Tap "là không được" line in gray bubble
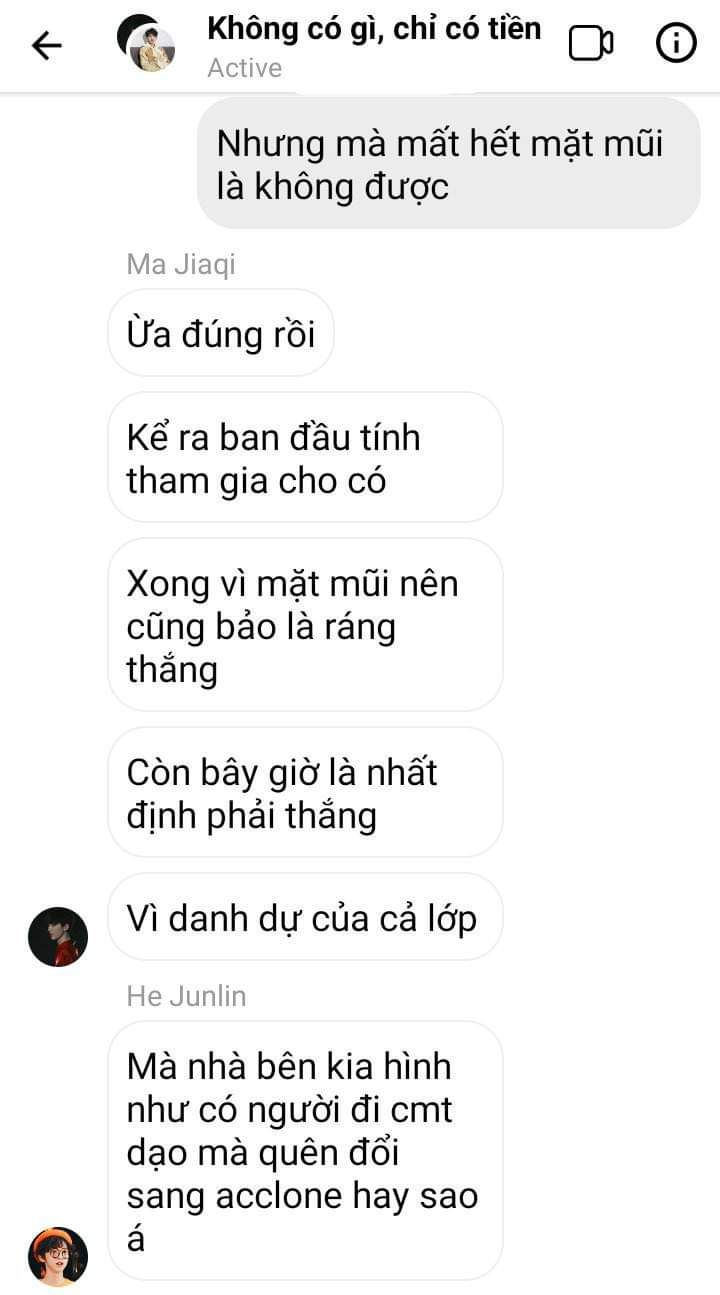The height and width of the screenshot is (1295, 720). coord(333,186)
